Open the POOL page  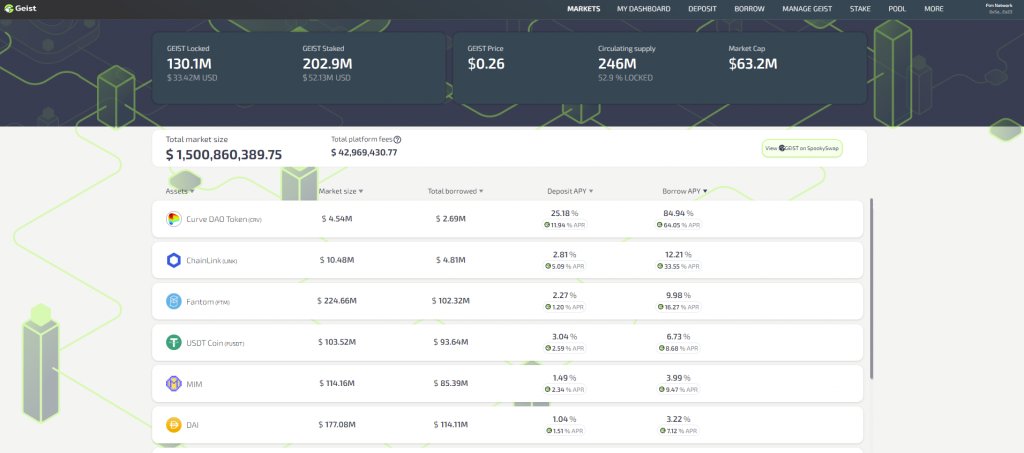[x=897, y=9]
